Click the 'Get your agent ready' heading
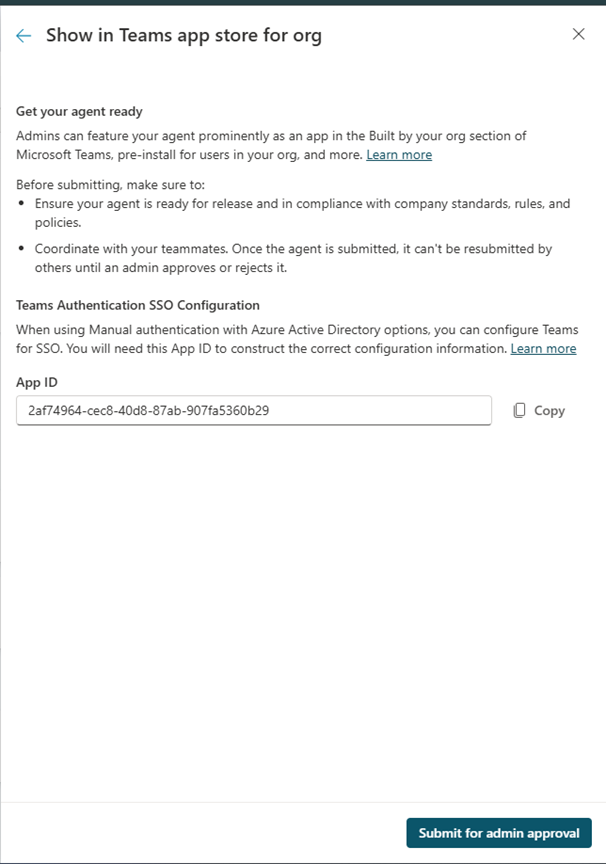This screenshot has height=864, width=606. point(80,111)
